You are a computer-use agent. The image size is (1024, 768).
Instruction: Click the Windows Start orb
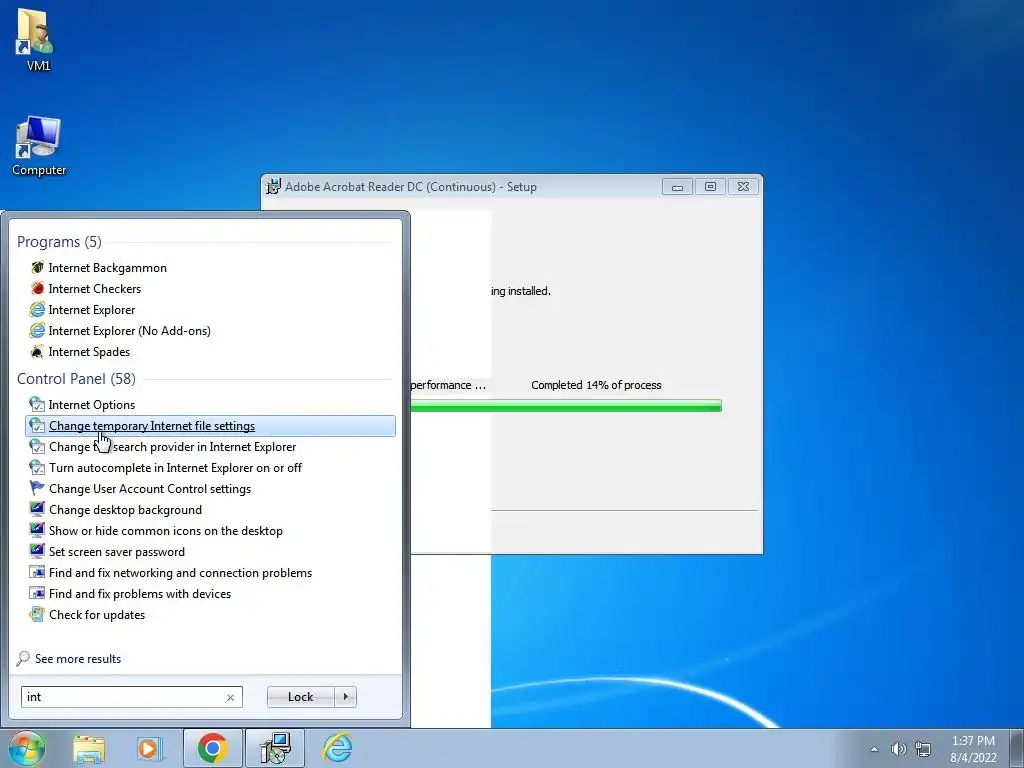pos(26,748)
